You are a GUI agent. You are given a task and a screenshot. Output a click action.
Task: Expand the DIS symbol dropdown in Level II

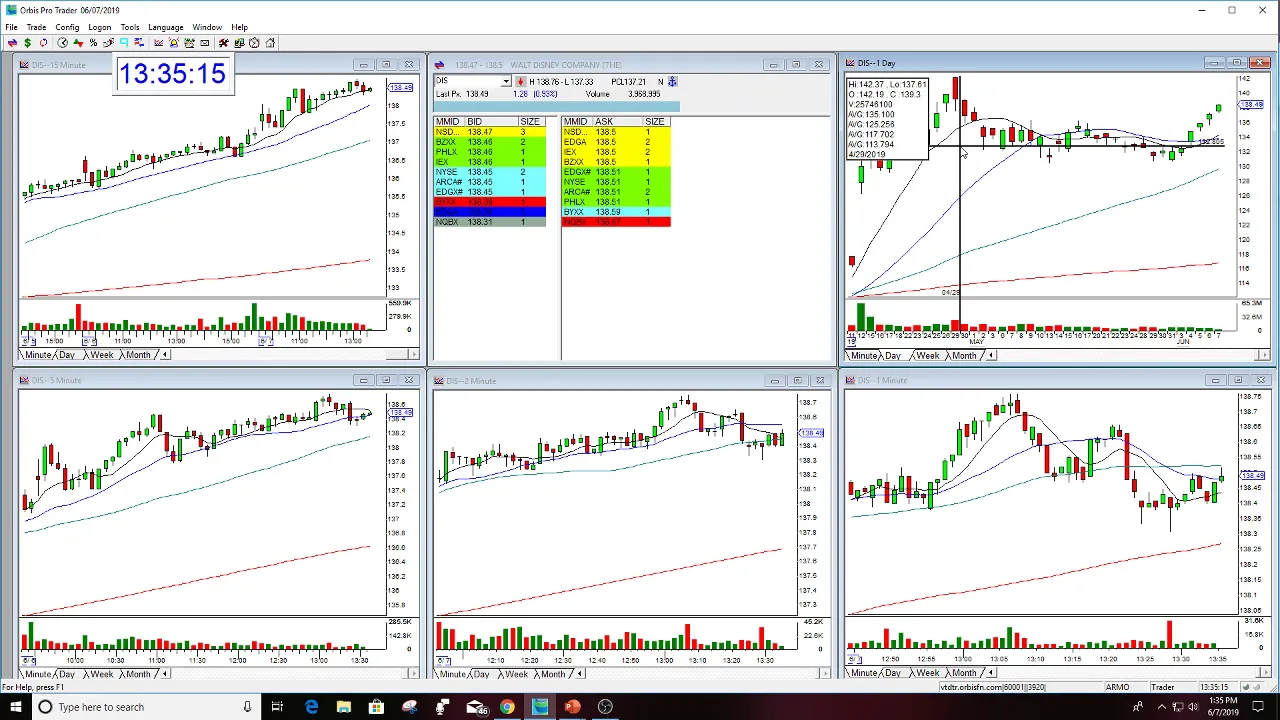[x=506, y=81]
